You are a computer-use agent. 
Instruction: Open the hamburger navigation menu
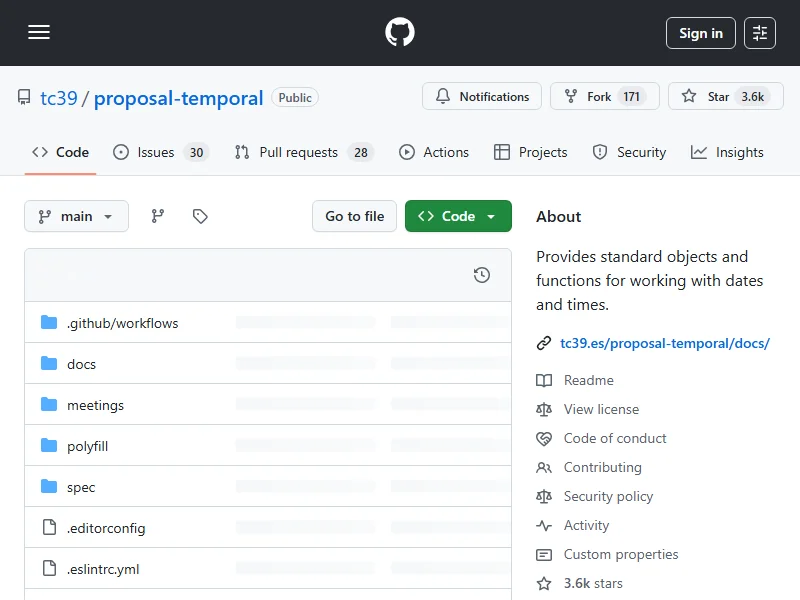pyautogui.click(x=39, y=33)
